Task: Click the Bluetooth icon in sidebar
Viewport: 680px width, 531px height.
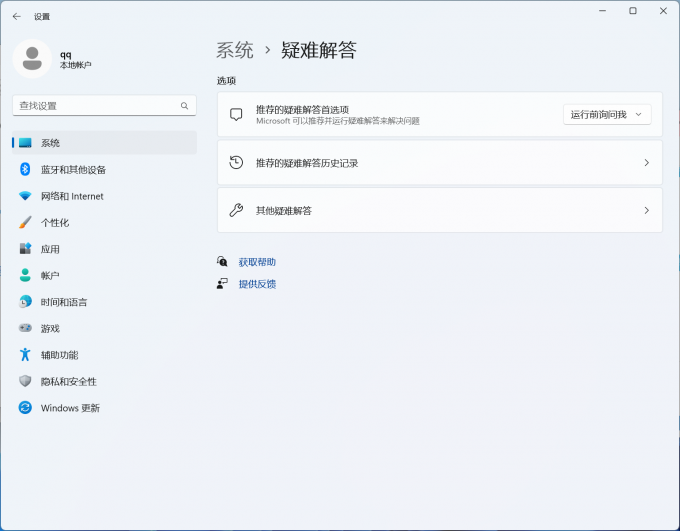Action: [x=25, y=169]
